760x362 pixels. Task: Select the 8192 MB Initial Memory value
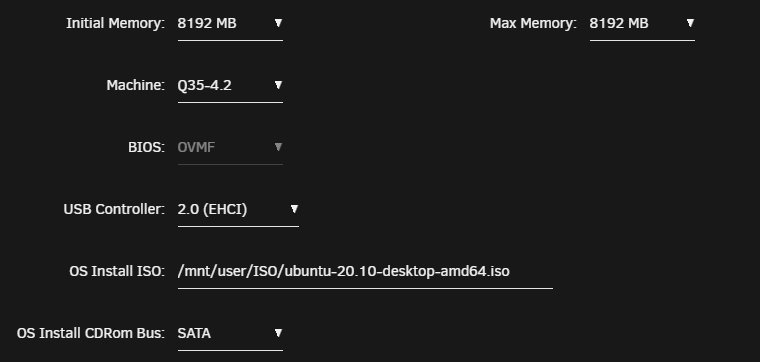click(x=207, y=23)
